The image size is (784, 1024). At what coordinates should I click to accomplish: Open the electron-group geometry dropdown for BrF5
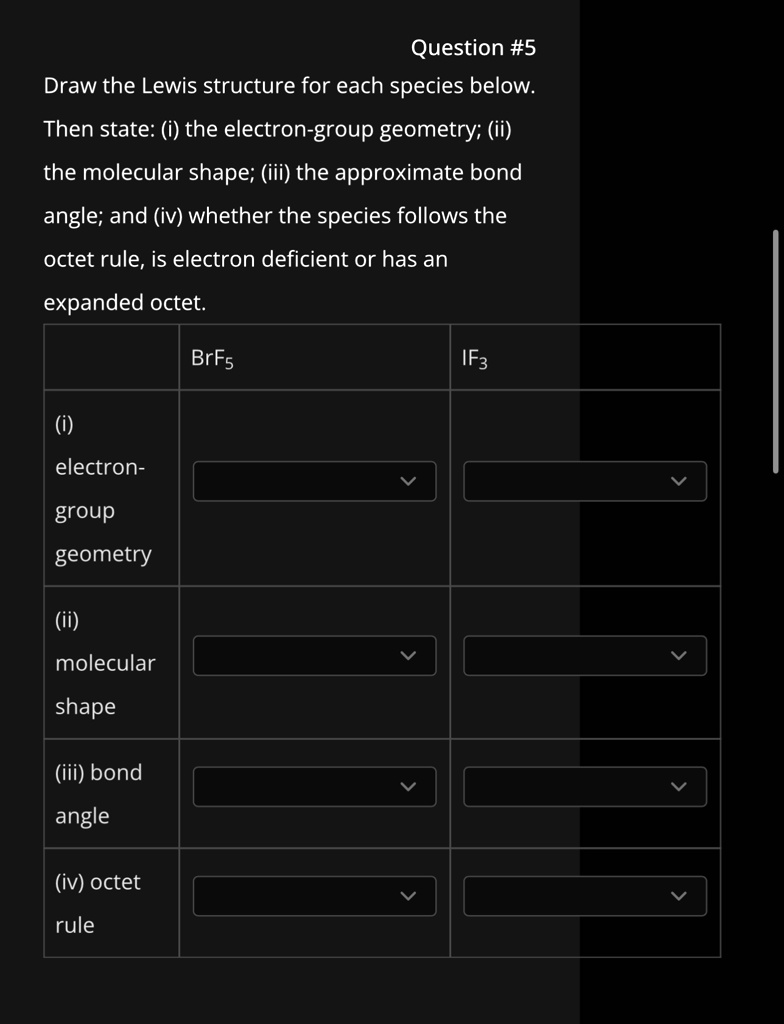pyautogui.click(x=314, y=481)
